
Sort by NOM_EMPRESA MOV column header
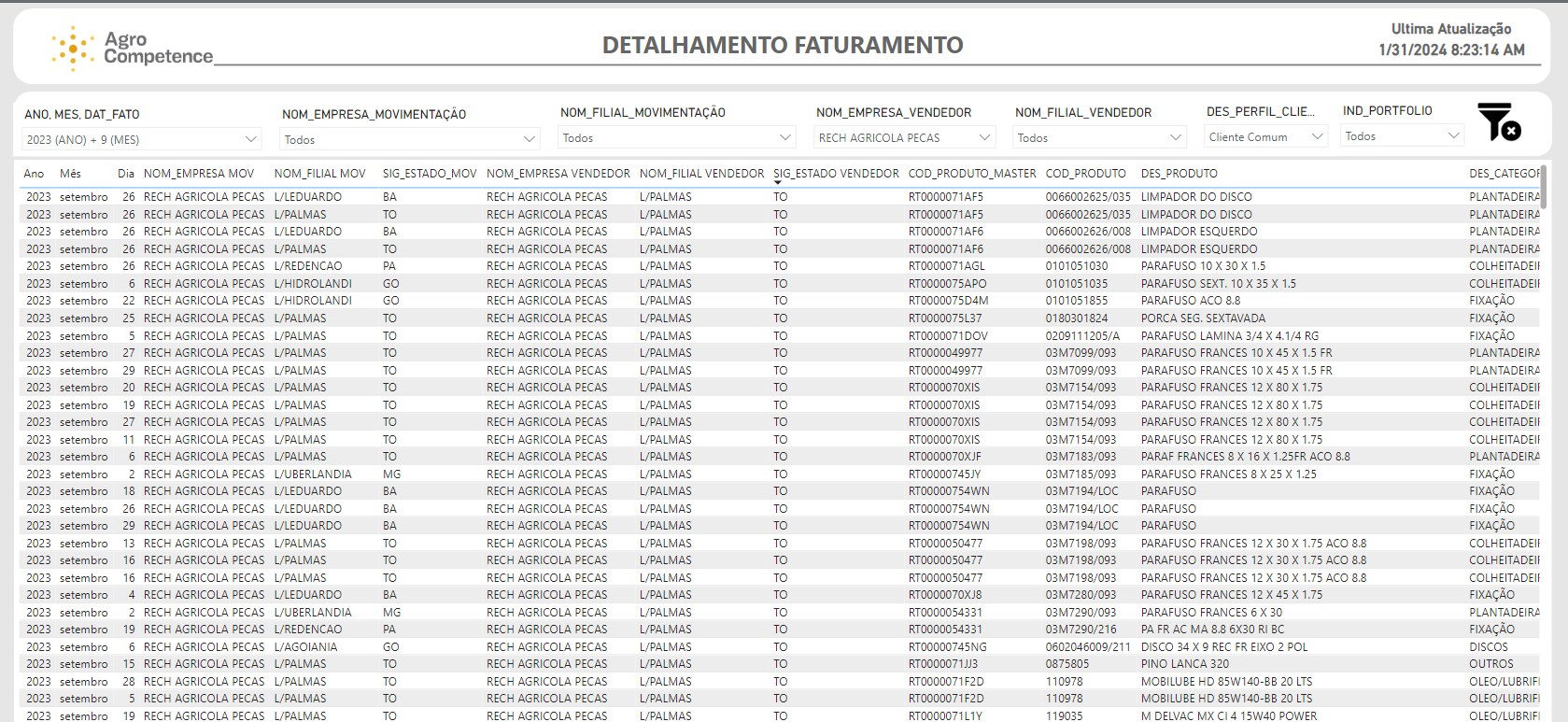(x=199, y=174)
